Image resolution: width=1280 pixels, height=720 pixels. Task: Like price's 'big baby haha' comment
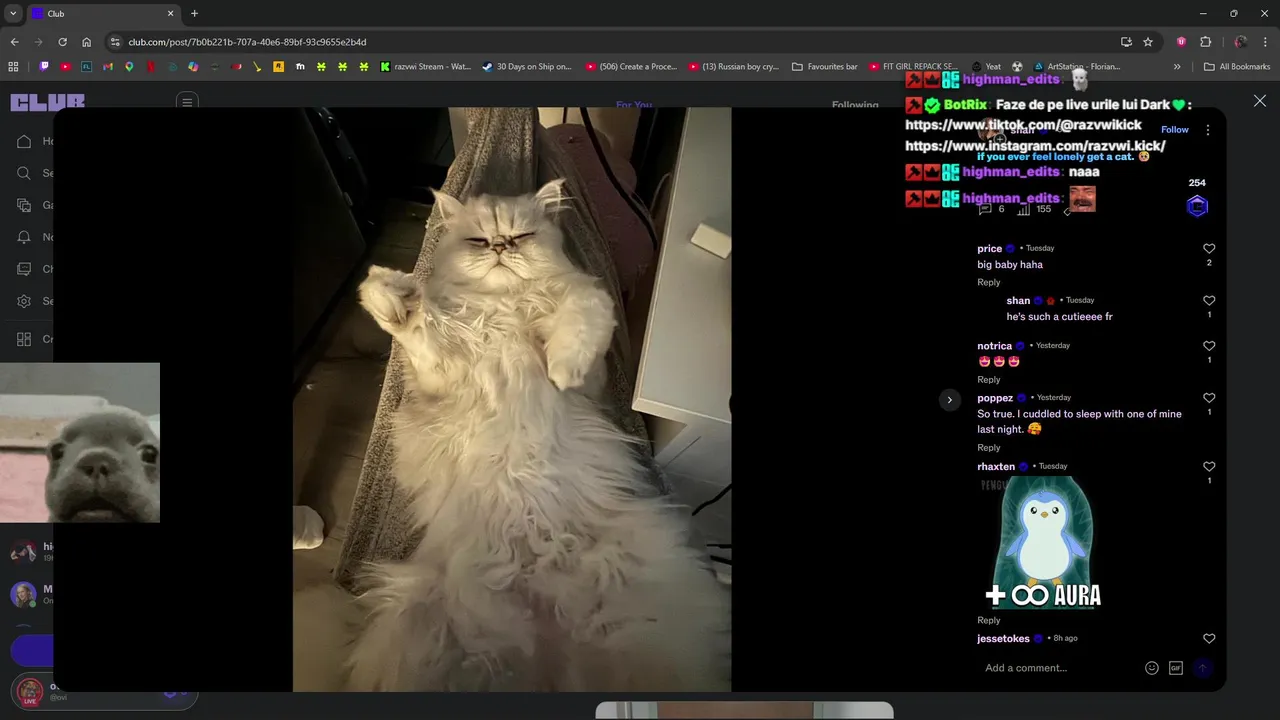click(1209, 248)
